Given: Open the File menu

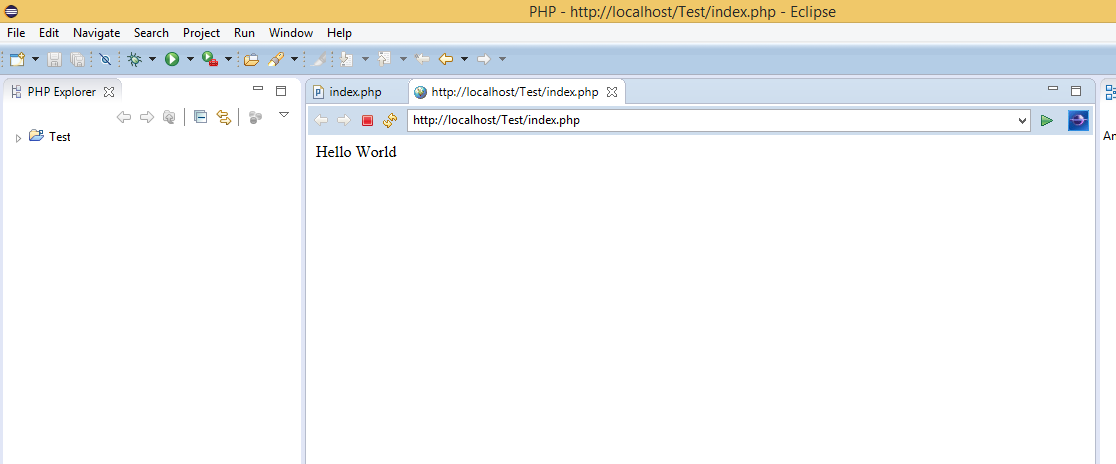Looking at the screenshot, I should coord(16,33).
